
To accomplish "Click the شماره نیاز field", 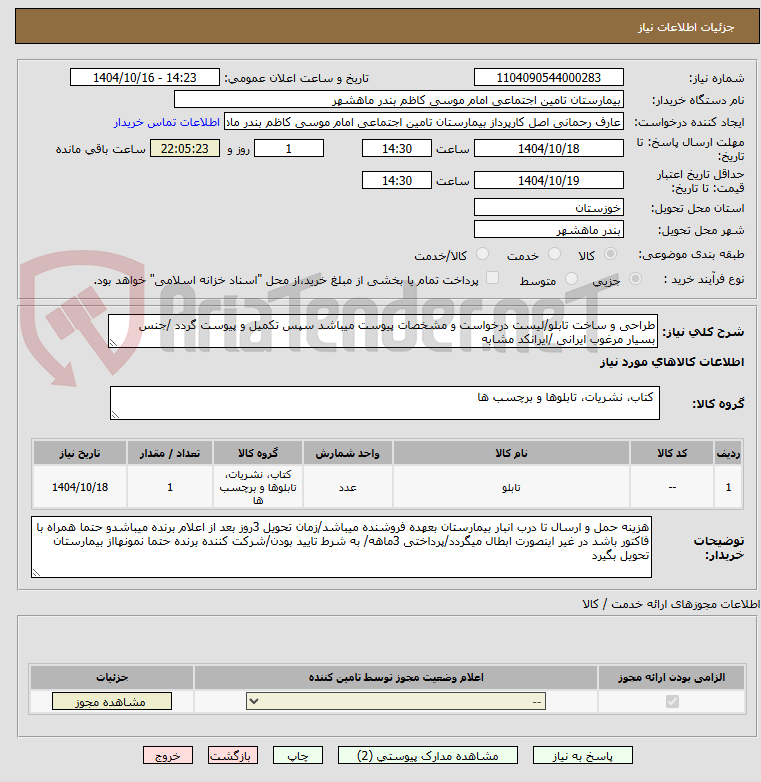I will pos(549,78).
